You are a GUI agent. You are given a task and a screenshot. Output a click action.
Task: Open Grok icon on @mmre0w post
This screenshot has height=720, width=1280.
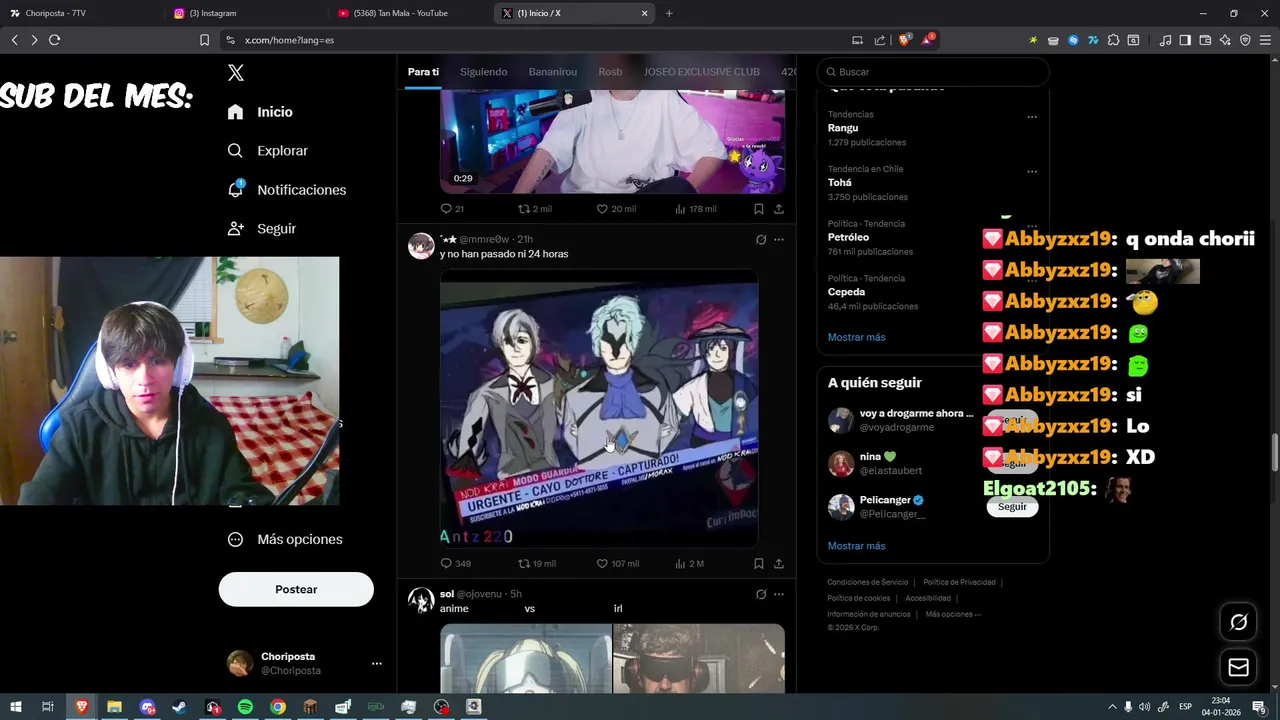point(761,240)
